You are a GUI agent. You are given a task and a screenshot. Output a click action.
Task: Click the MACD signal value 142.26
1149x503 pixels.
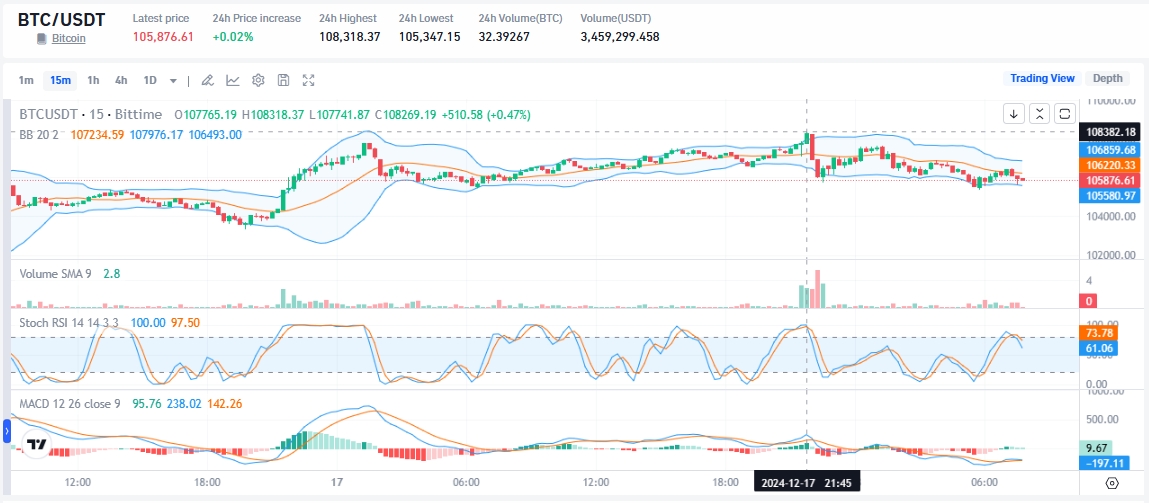226,403
